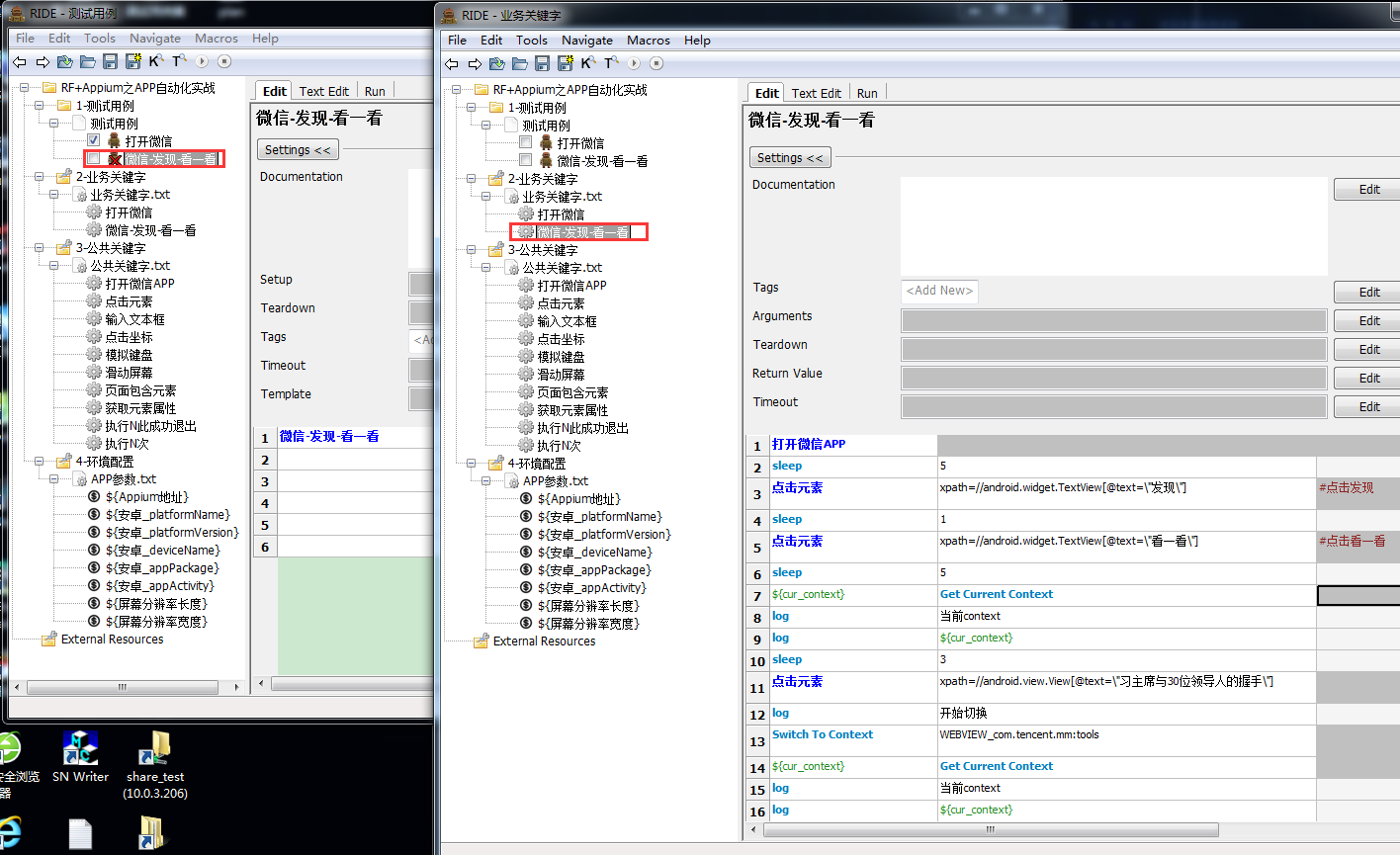Collapse 3-公共关键字 folder in 测试用例 window tree

[40, 248]
